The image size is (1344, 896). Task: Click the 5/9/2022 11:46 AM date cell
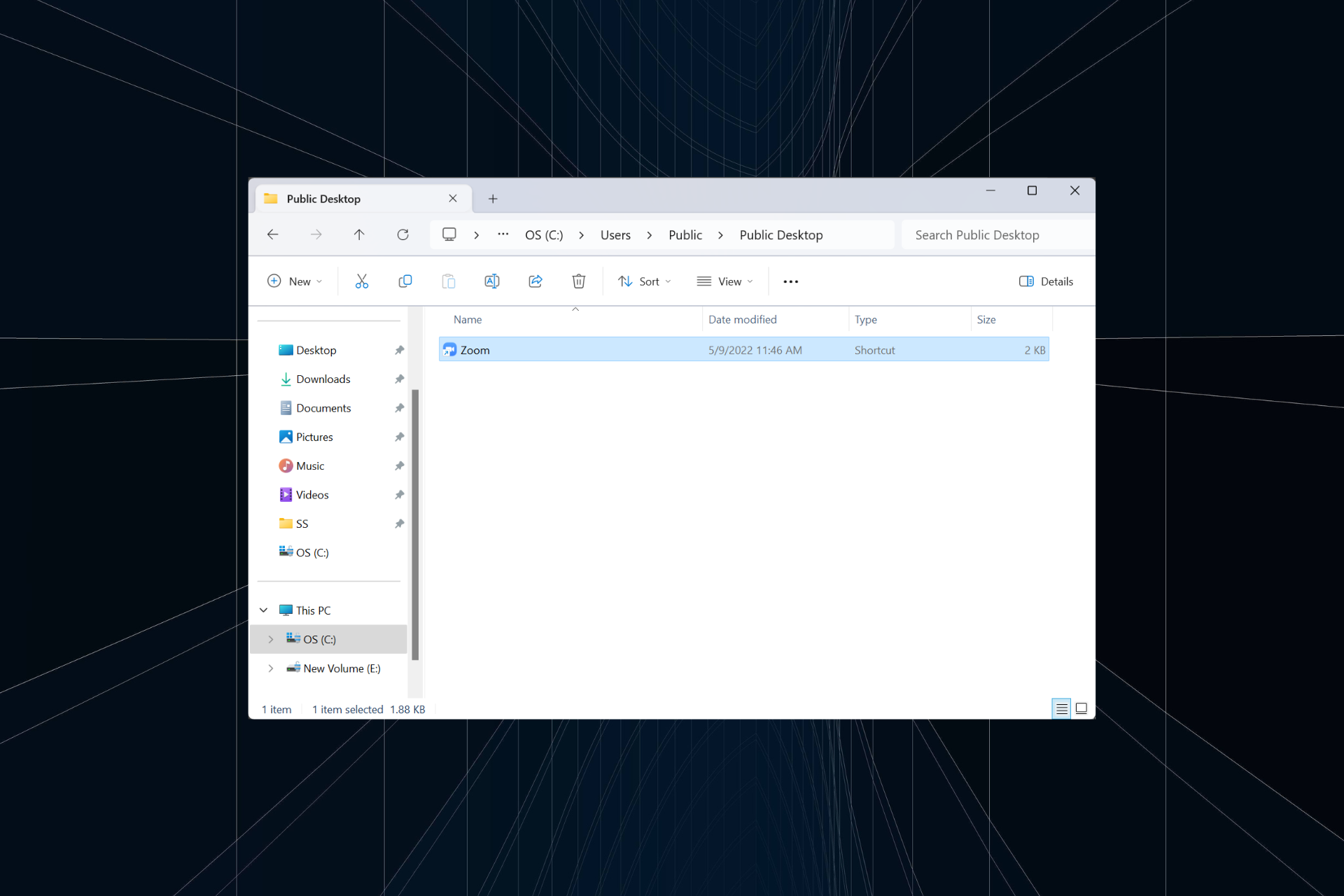(x=755, y=350)
